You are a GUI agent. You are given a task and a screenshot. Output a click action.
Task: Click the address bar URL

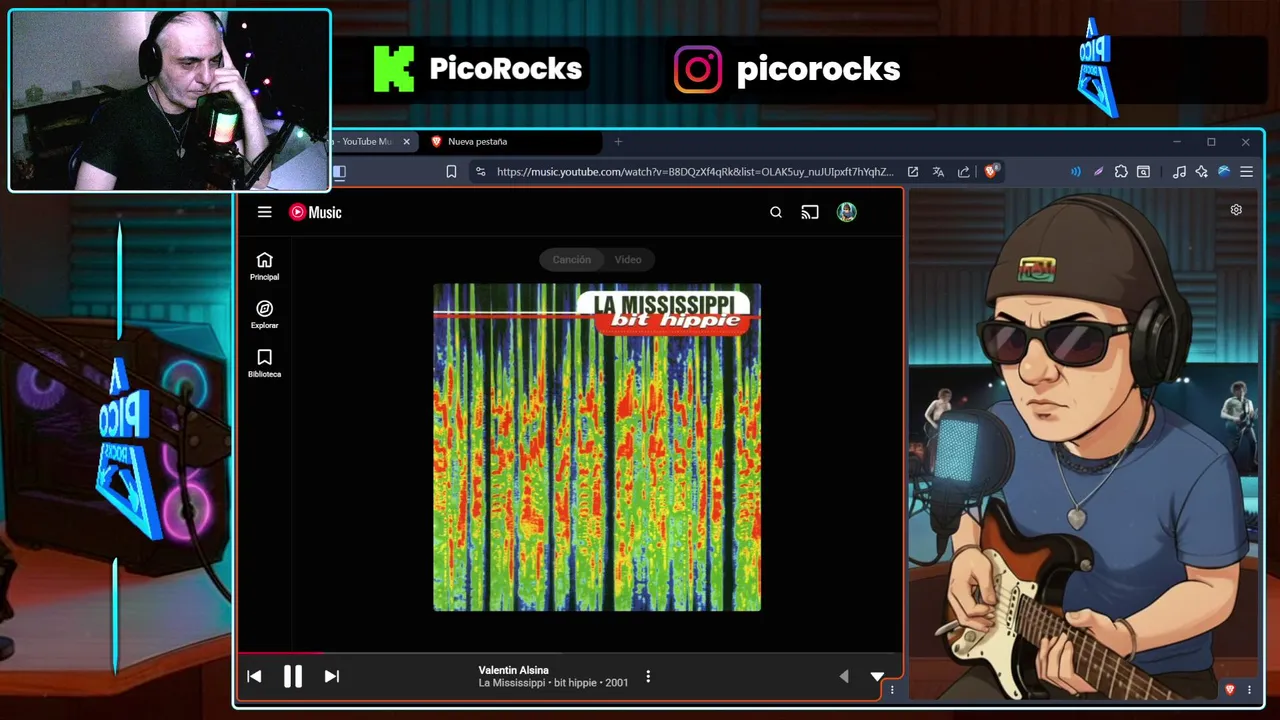(x=695, y=172)
